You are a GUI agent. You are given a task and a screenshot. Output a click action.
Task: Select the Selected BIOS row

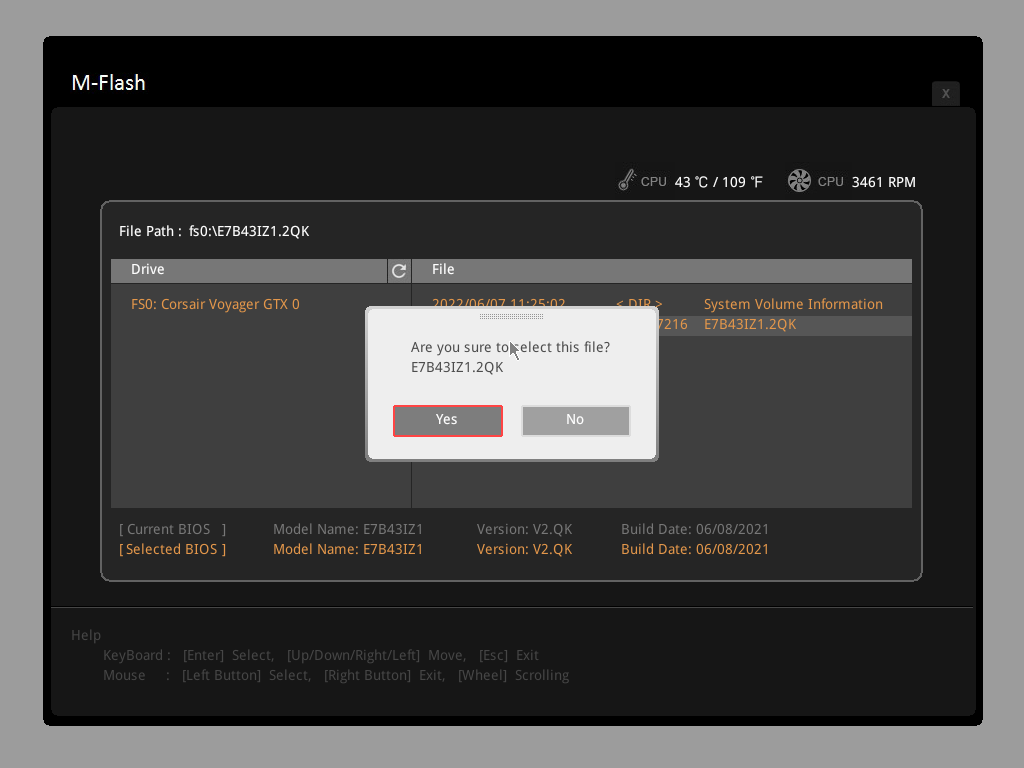[172, 548]
